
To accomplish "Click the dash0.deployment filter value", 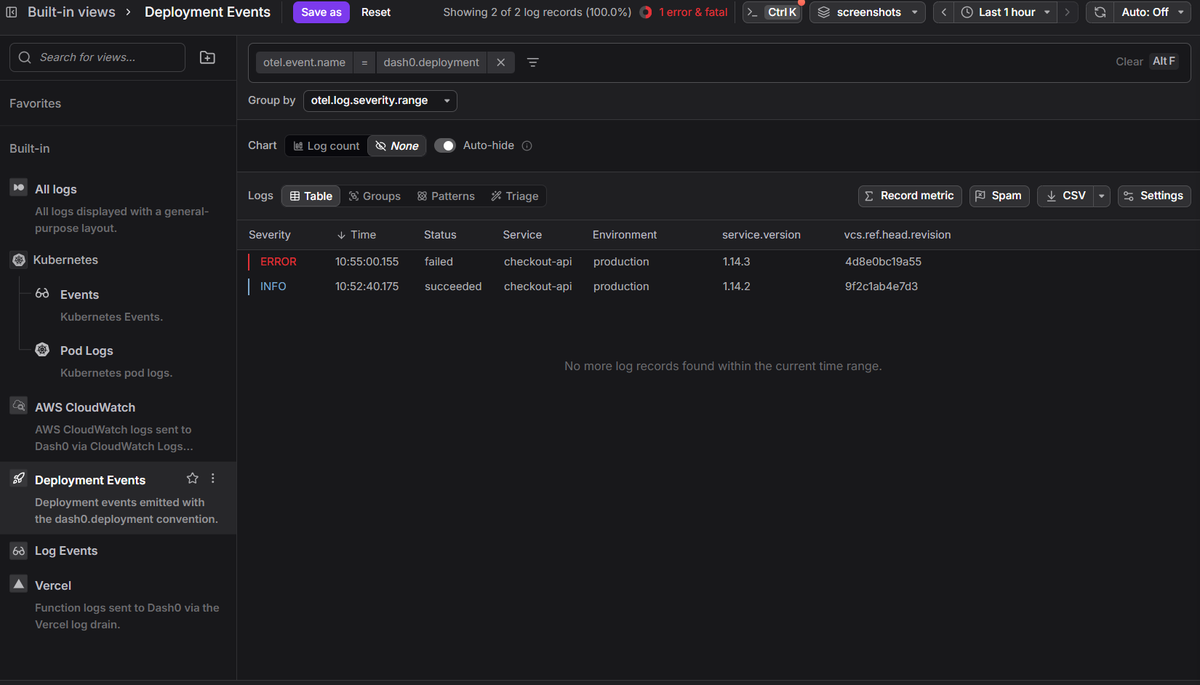I will tap(431, 62).
